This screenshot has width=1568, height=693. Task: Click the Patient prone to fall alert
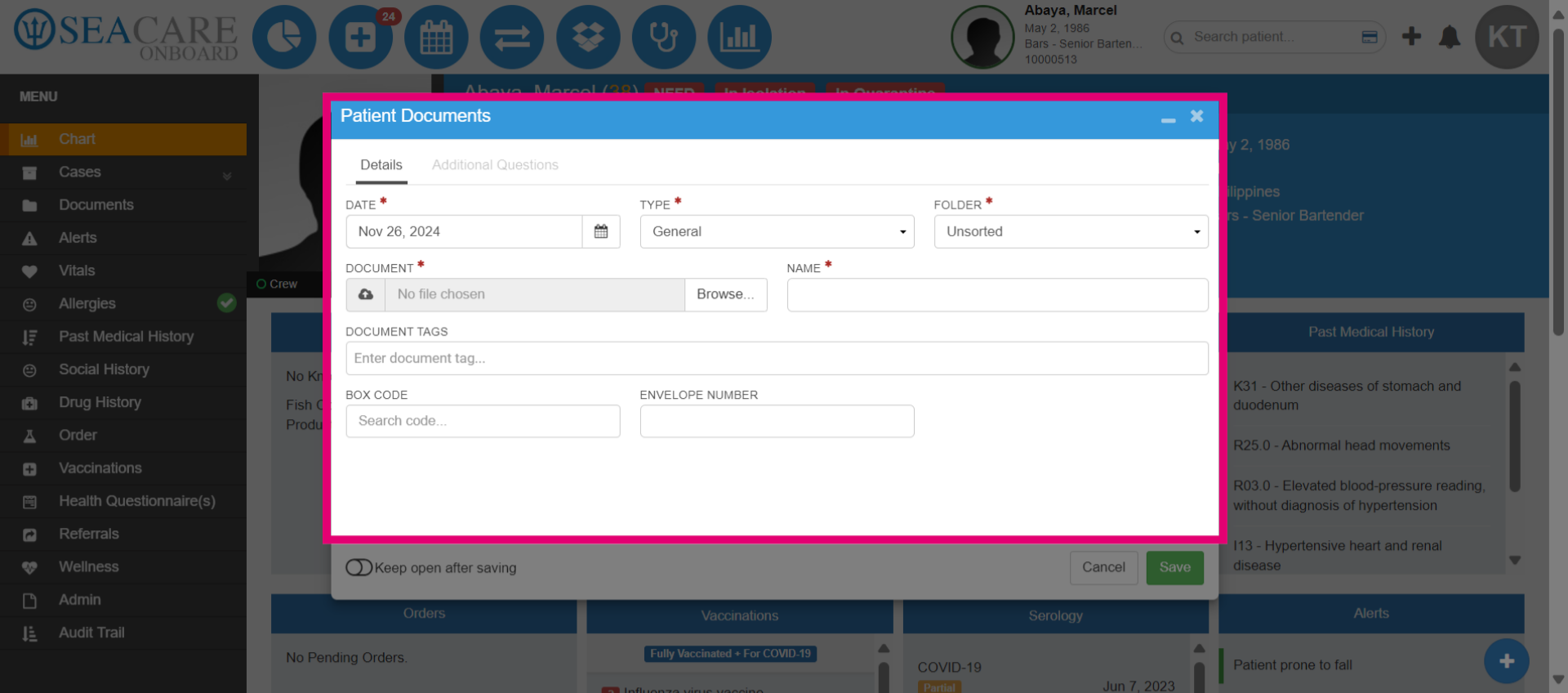(x=1293, y=665)
